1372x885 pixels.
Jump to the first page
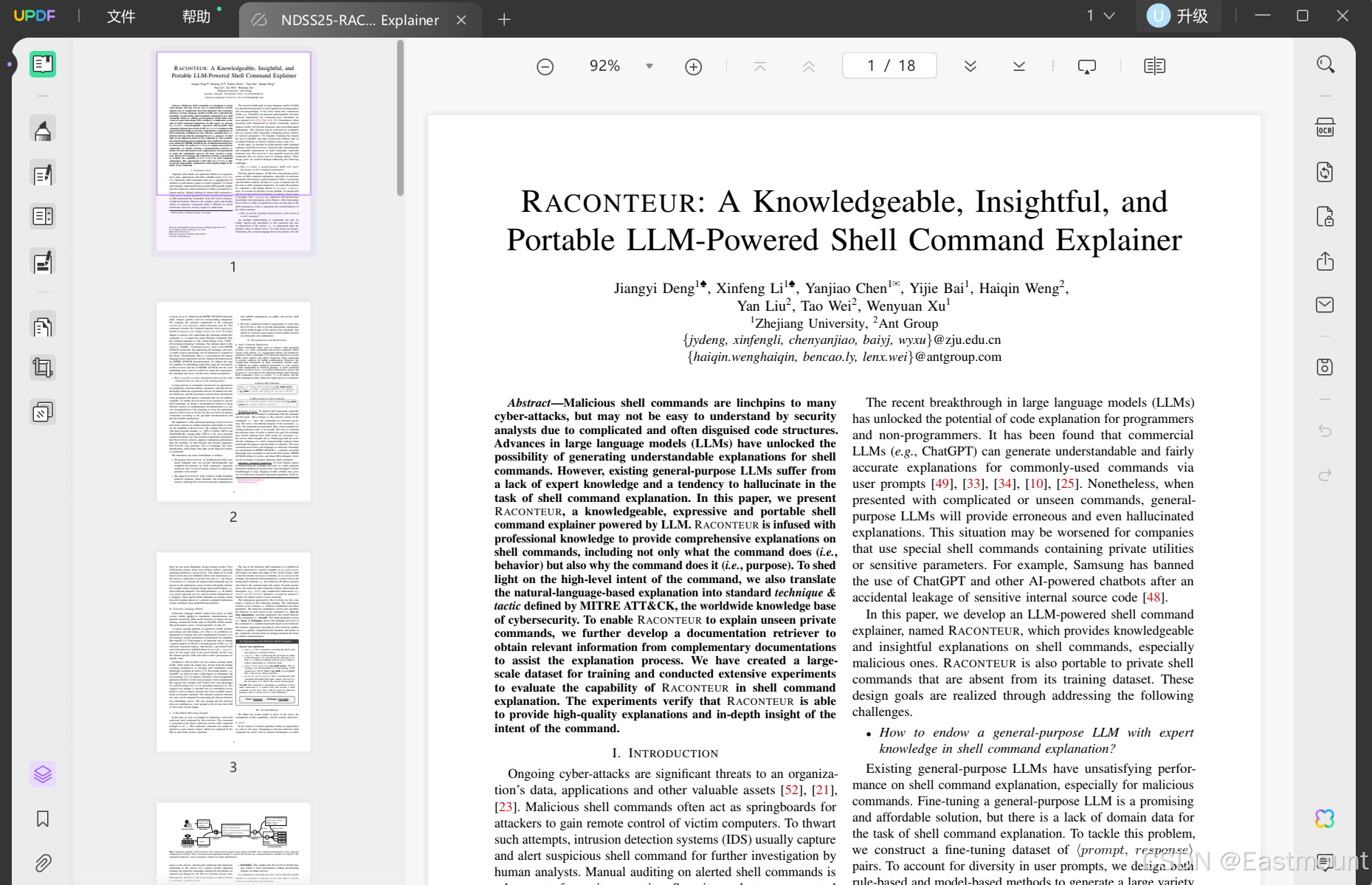click(760, 66)
